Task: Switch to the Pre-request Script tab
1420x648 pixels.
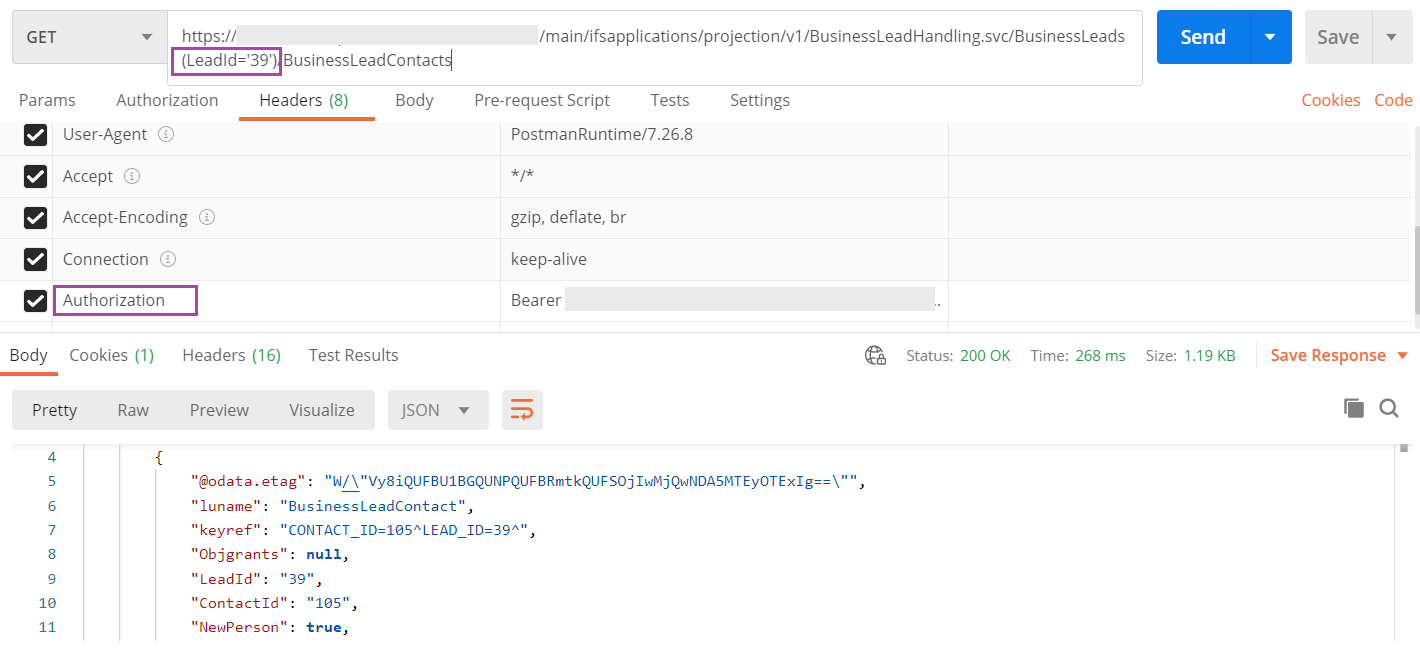Action: (x=542, y=100)
